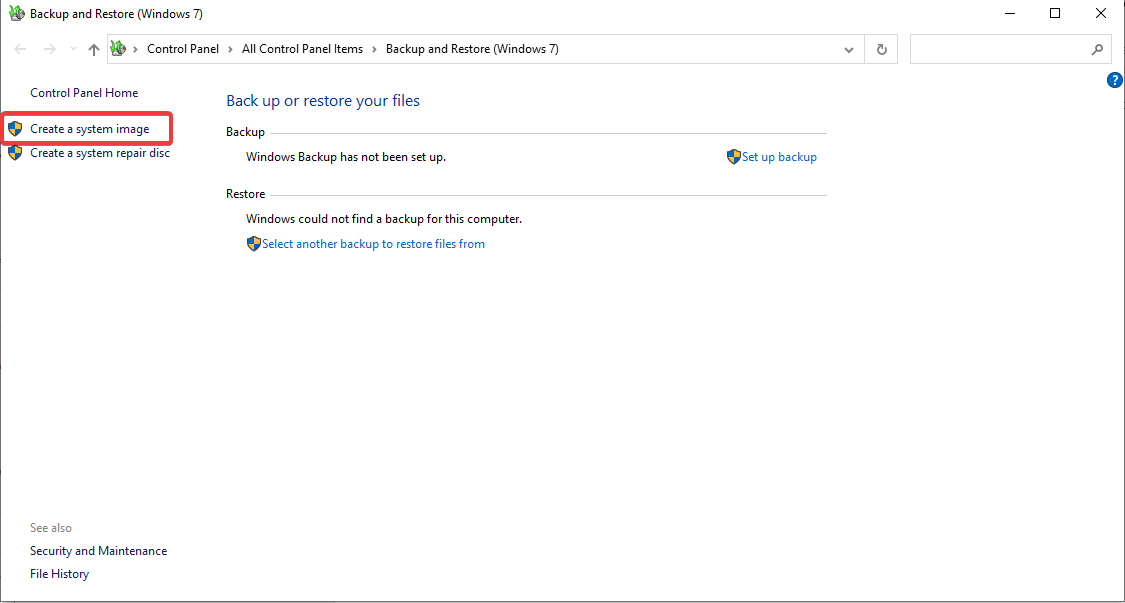Screen dimensions: 1125x603
Task: Select the Control Panel breadcrumb
Action: 182,49
